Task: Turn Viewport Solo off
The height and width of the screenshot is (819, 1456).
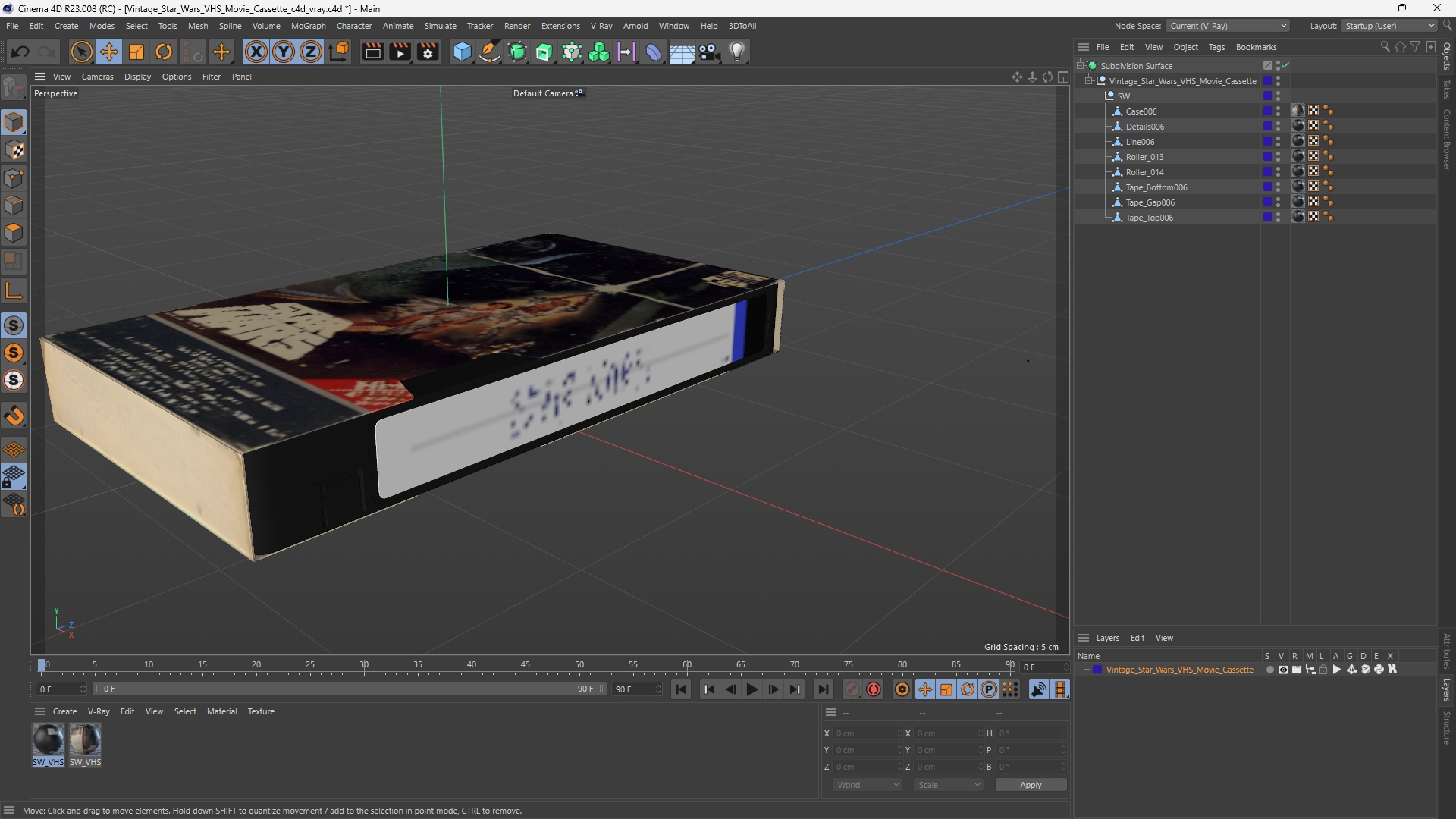Action: click(x=14, y=325)
